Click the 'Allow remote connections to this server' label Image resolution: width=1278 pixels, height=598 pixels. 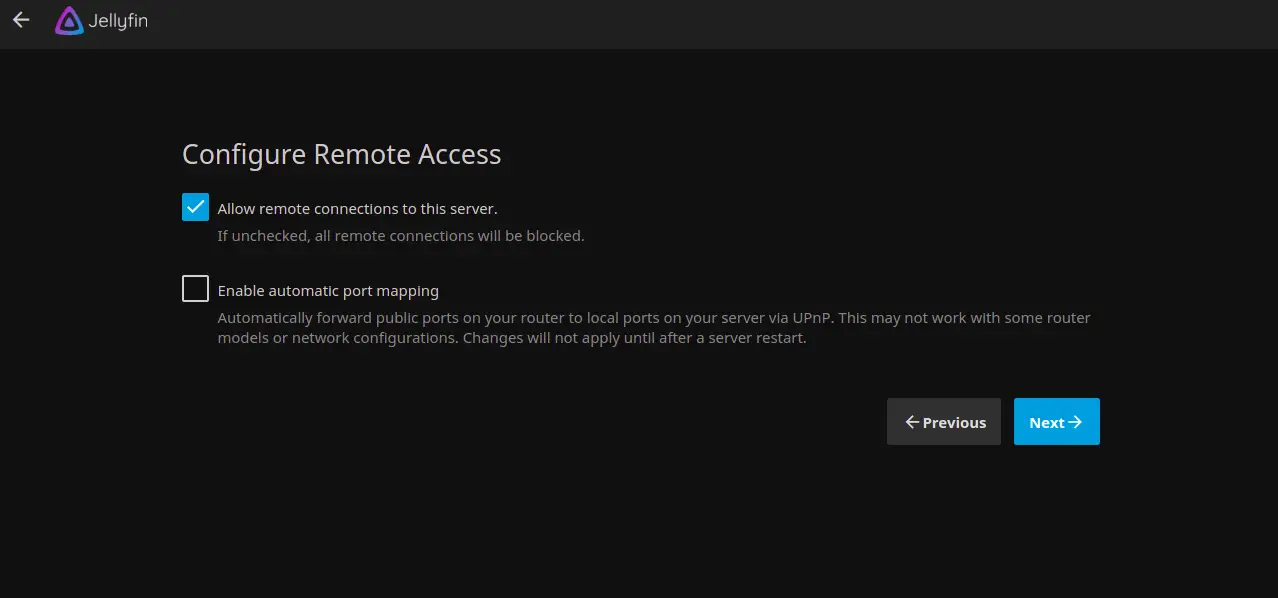coord(357,209)
